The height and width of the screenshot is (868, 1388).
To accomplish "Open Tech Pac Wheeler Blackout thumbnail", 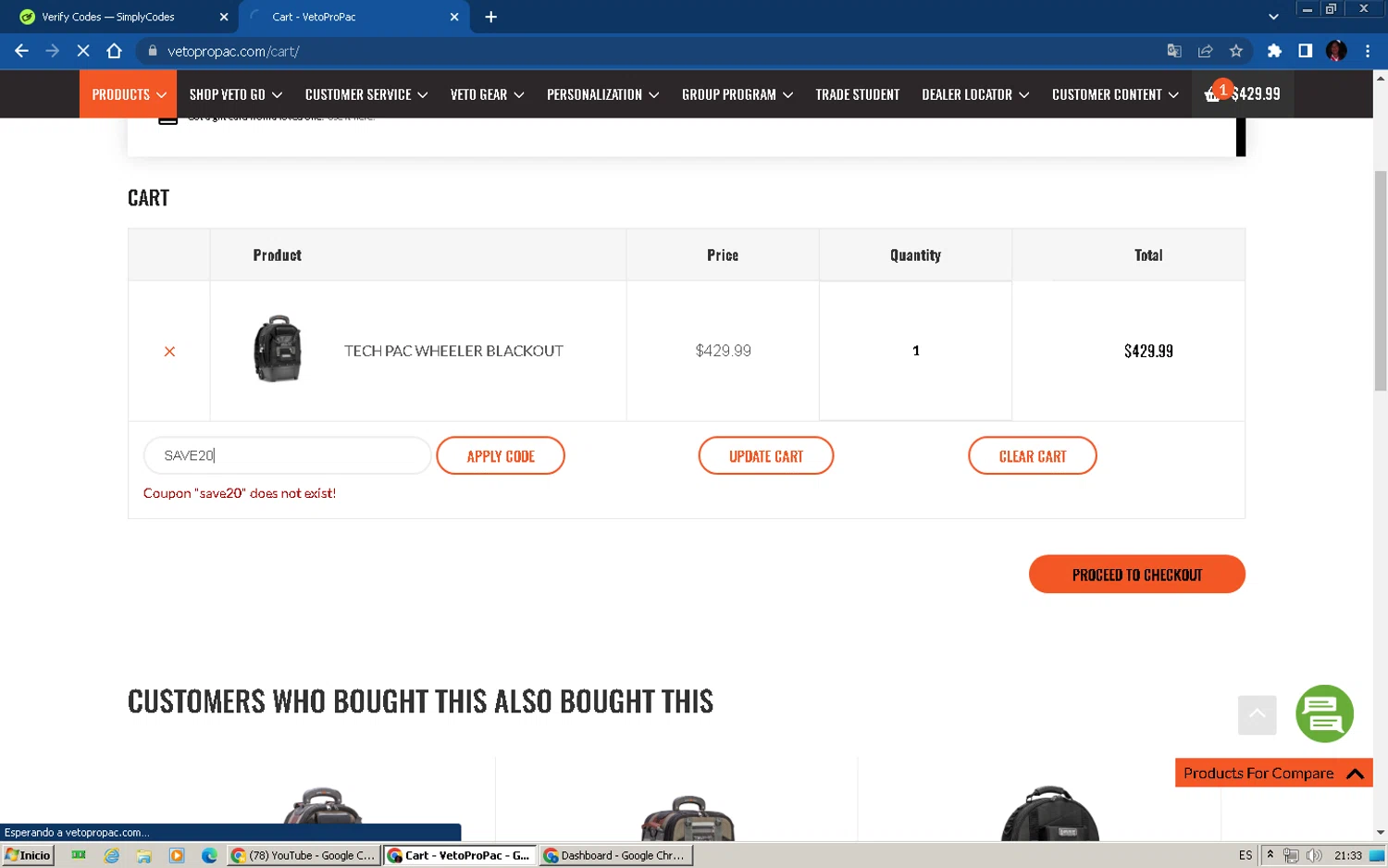I will coord(278,349).
